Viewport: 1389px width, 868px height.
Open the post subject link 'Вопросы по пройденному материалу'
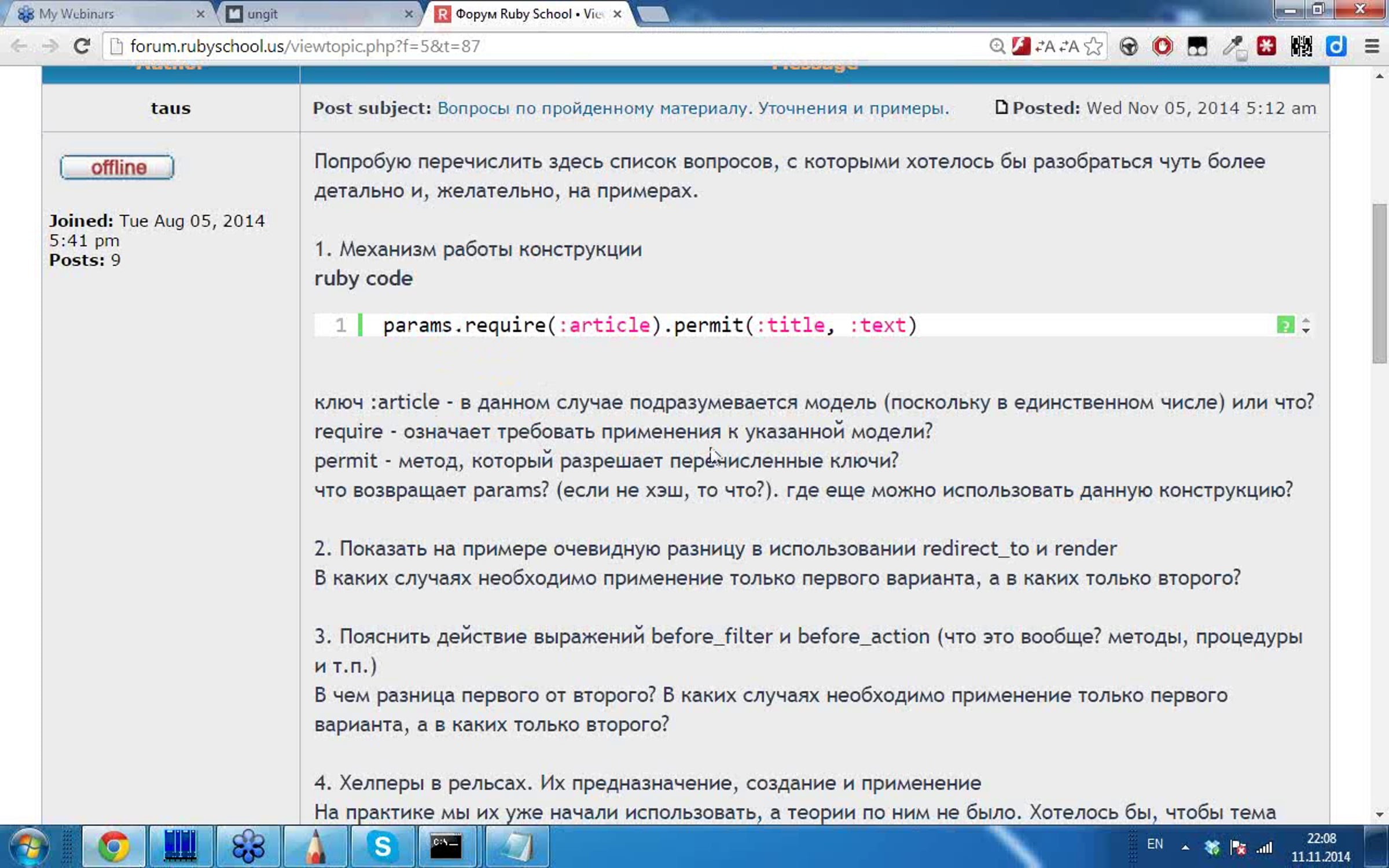(693, 108)
